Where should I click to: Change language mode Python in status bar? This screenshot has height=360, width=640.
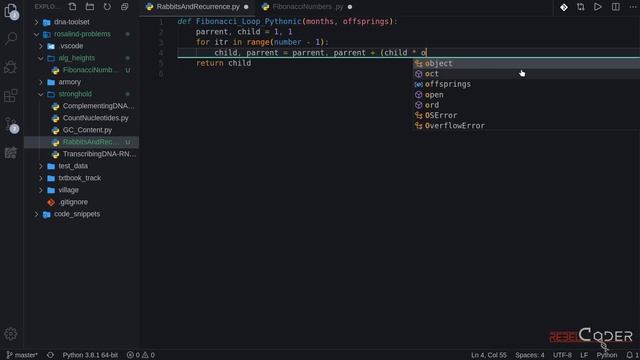pyautogui.click(x=607, y=355)
